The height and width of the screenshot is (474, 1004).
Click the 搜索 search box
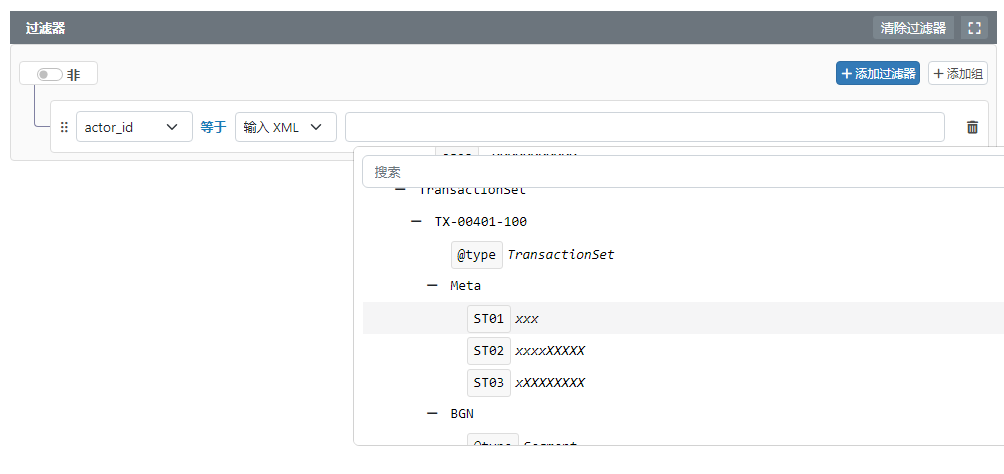tap(680, 172)
